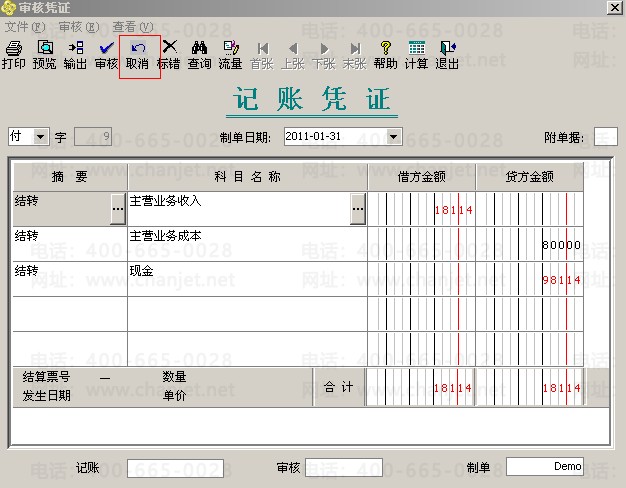Expand the voucher type 付 dropdown
626x488 pixels.
pos(41,136)
